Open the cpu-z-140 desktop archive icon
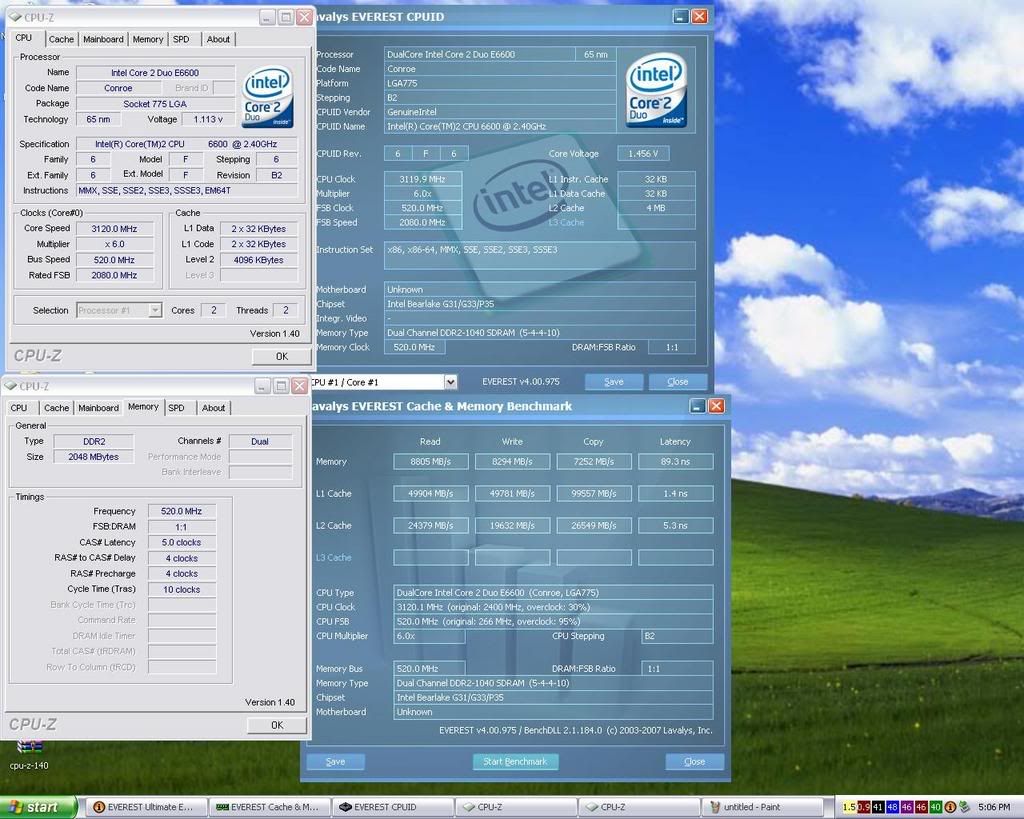Viewport: 1024px width, 819px height. pos(30,748)
